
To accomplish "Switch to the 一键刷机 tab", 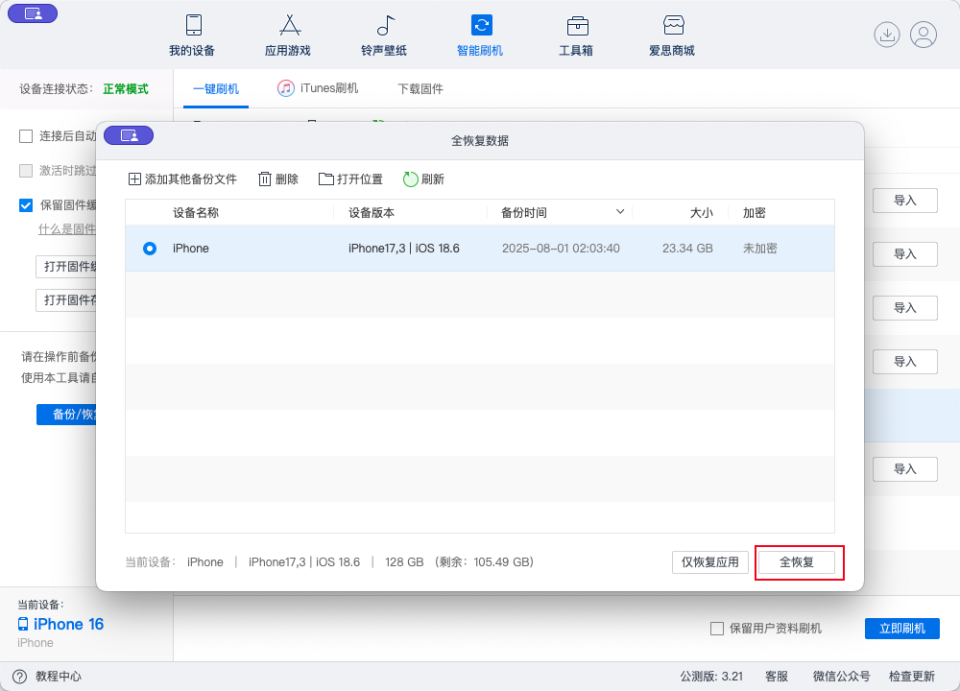I will tap(216, 89).
